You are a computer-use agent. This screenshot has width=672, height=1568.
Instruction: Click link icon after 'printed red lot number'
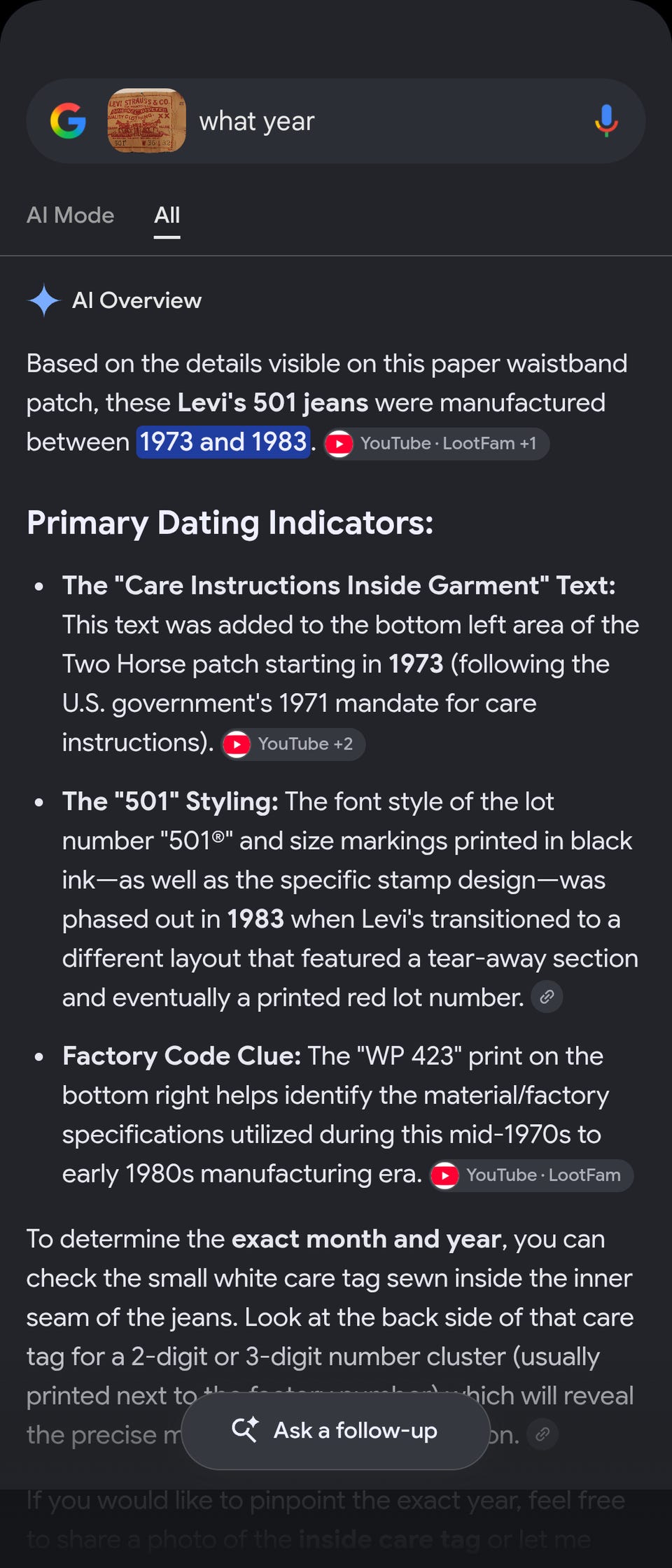coord(547,997)
